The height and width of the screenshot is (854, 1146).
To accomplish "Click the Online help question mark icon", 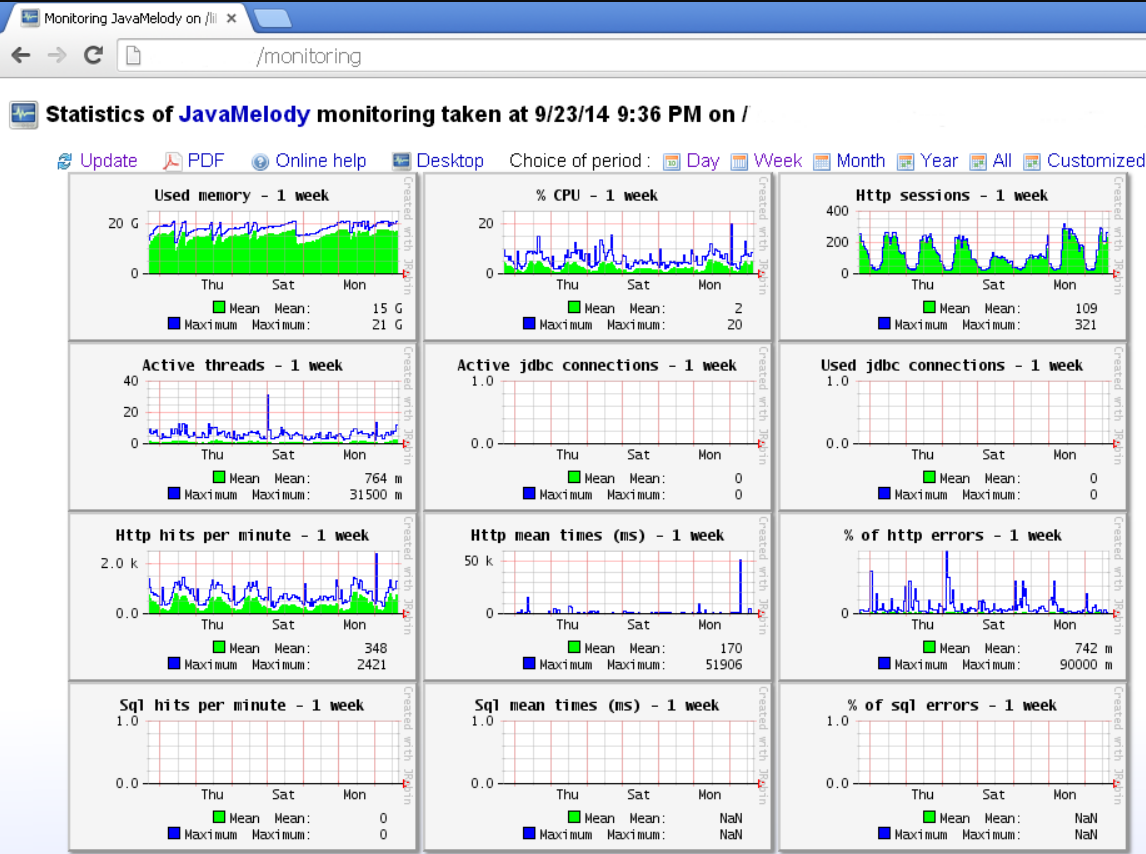I will point(260,162).
